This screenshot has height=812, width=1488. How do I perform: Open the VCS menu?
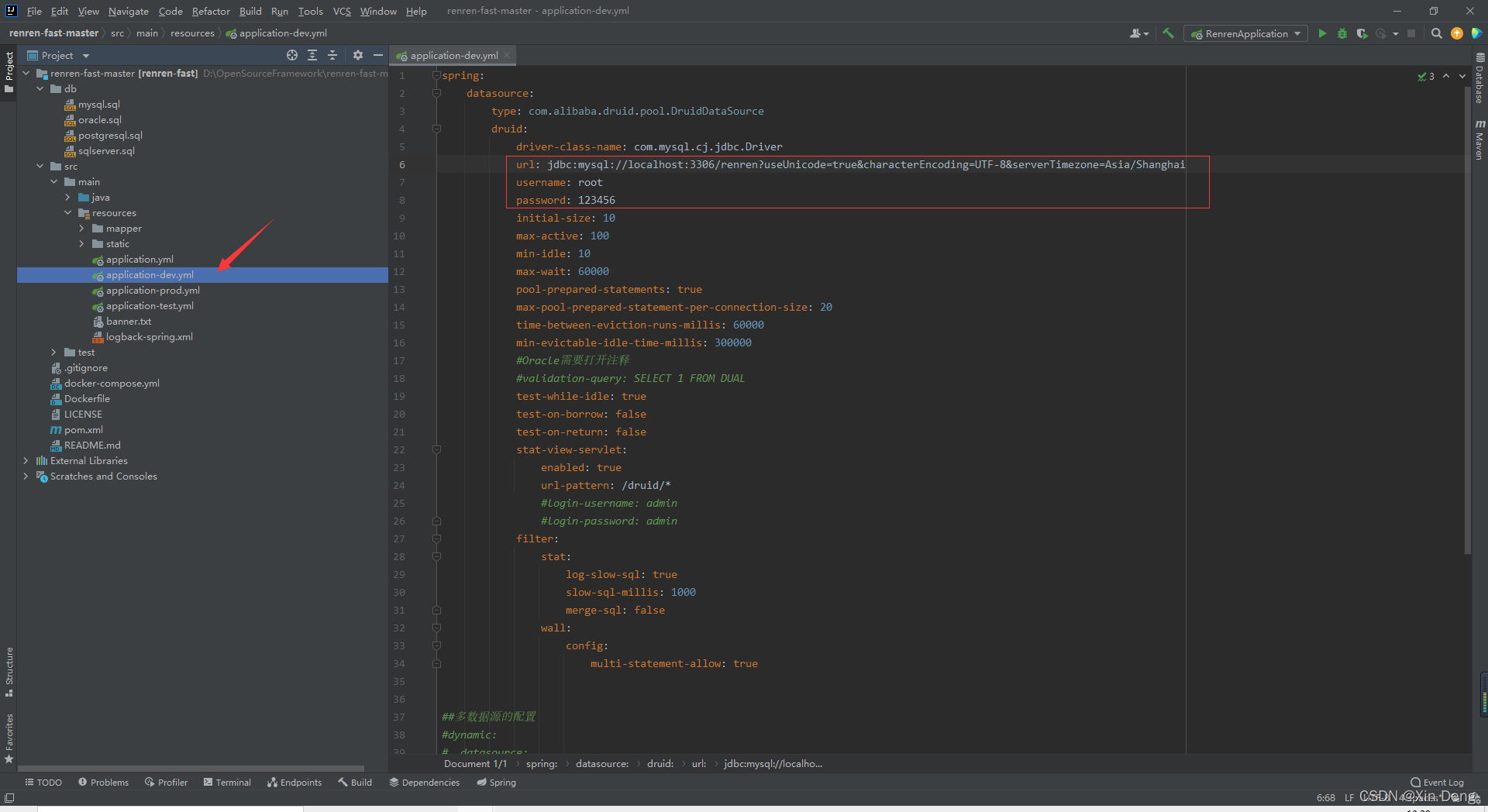(342, 11)
